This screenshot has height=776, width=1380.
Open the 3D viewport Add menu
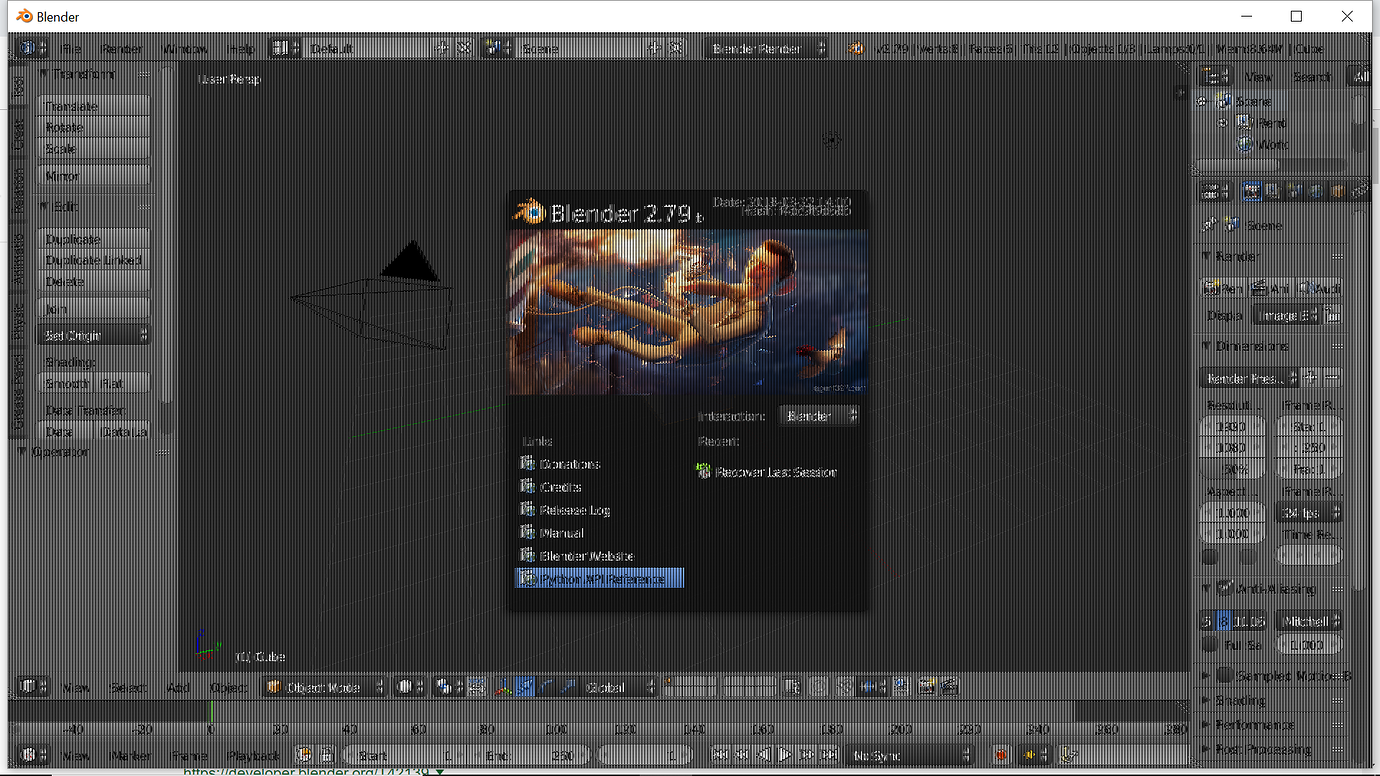(x=178, y=688)
